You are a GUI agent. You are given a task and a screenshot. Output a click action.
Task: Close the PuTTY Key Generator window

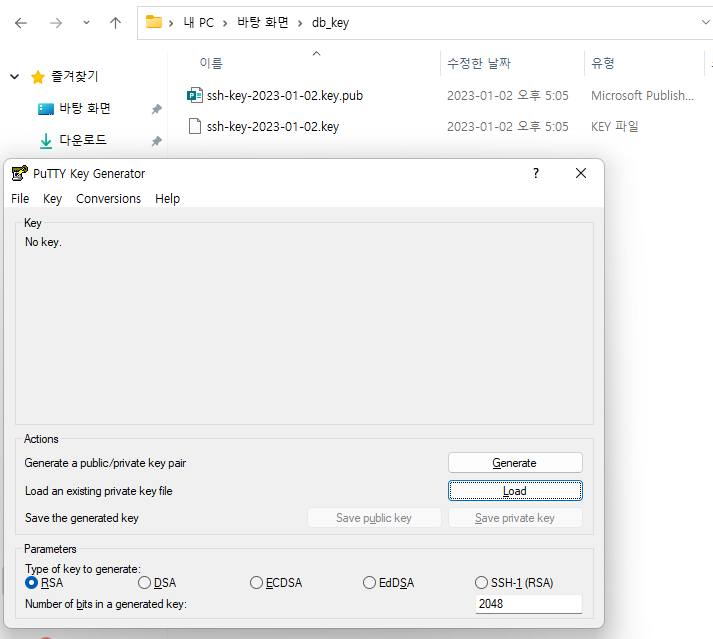(581, 173)
